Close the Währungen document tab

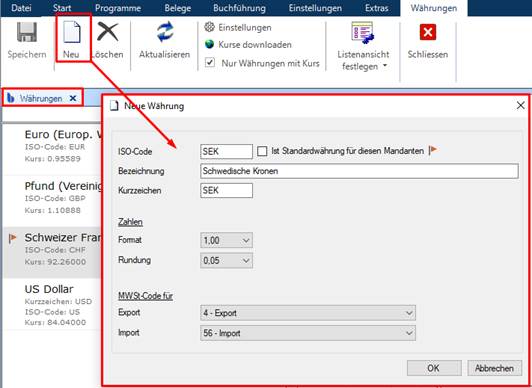(x=73, y=98)
